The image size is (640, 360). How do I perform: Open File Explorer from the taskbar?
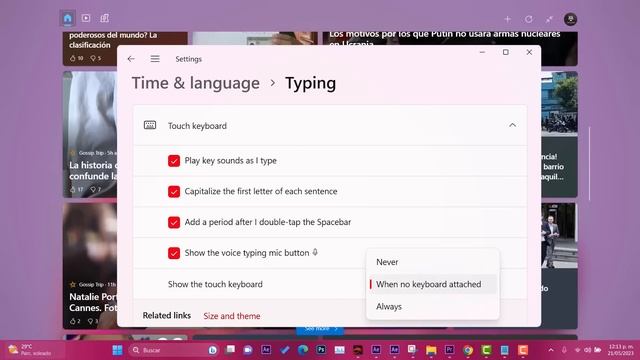coord(431,350)
